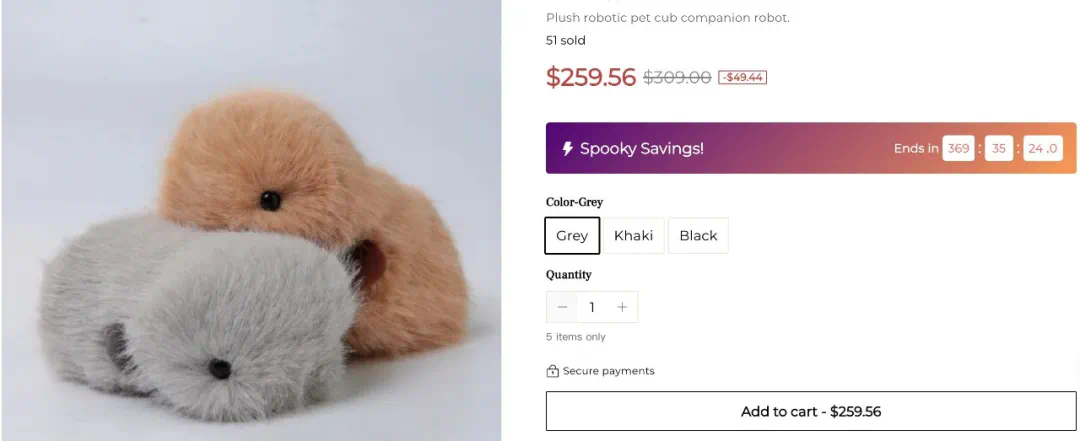Click the countdown seconds box
Screen dimensions: 1080x441
coord(1042,148)
